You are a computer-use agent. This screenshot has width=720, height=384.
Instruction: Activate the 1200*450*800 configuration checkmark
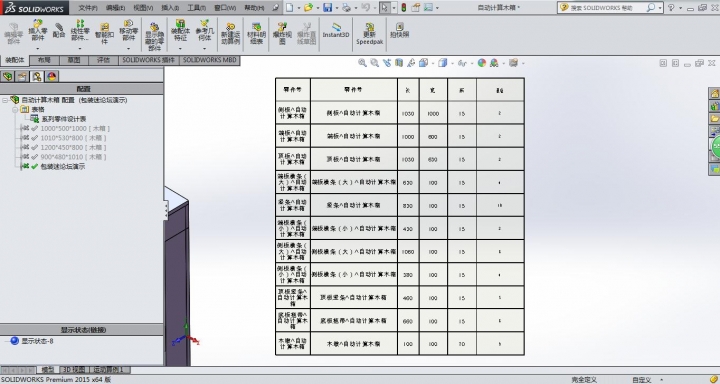pyautogui.click(x=34, y=147)
